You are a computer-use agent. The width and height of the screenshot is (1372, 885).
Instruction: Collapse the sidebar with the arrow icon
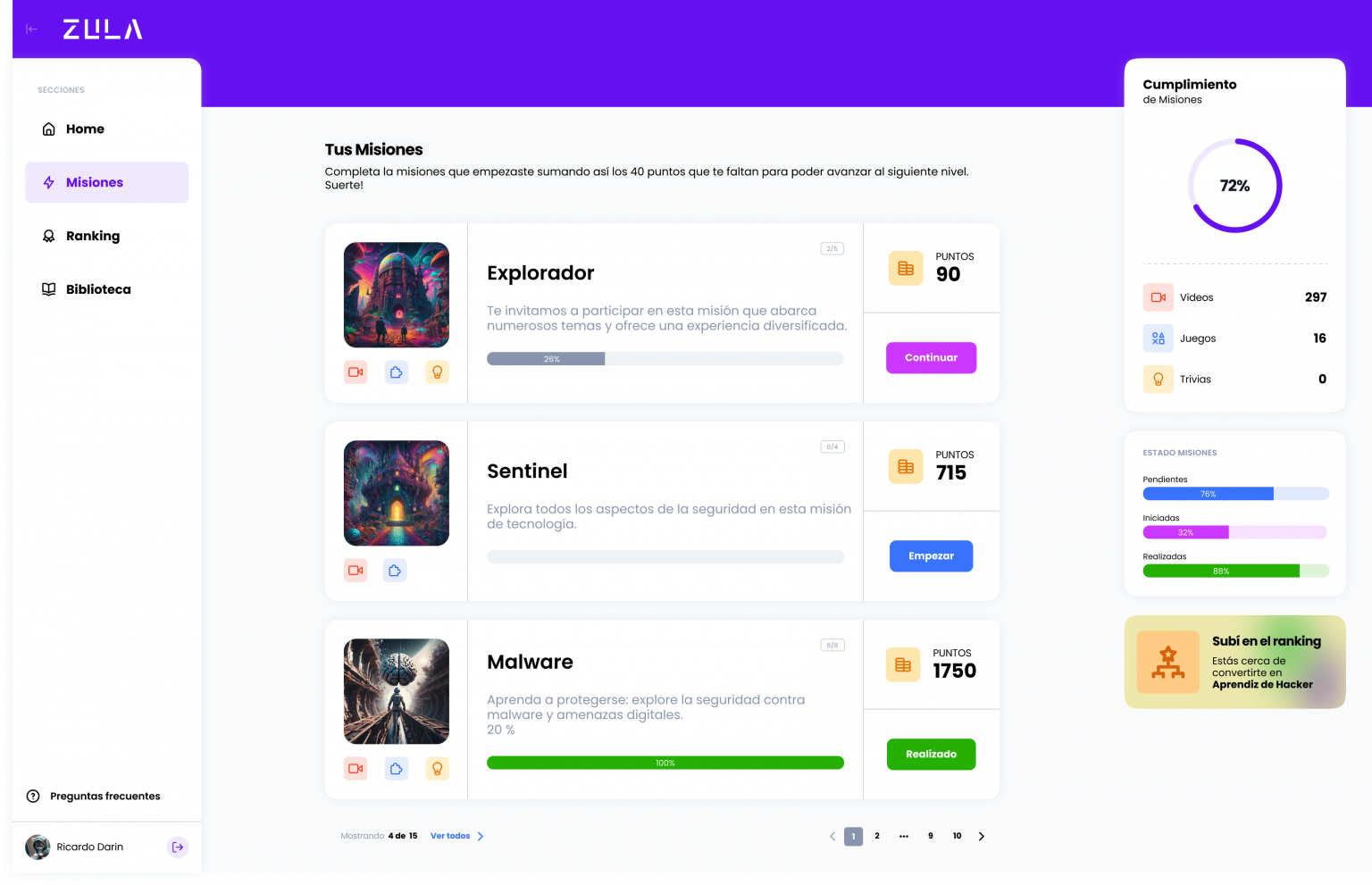[x=31, y=29]
